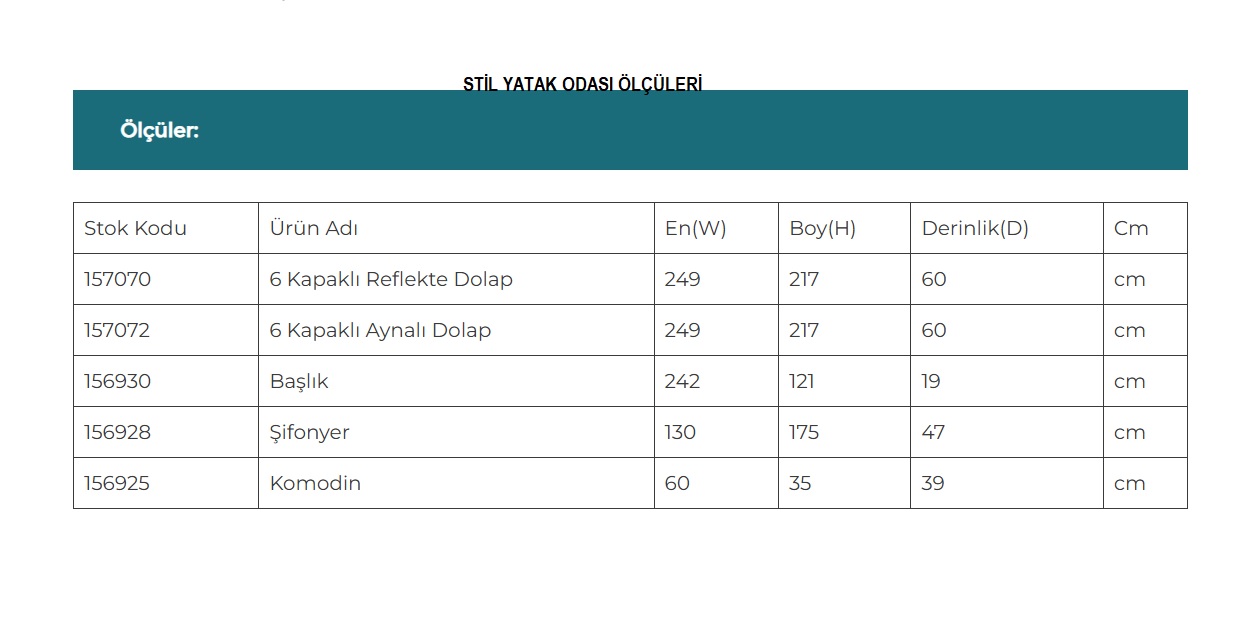Image resolution: width=1258 pixels, height=633 pixels.
Task: Click '6 Kapaklı Reflekte Dolap' product name
Action: pyautogui.click(x=391, y=279)
